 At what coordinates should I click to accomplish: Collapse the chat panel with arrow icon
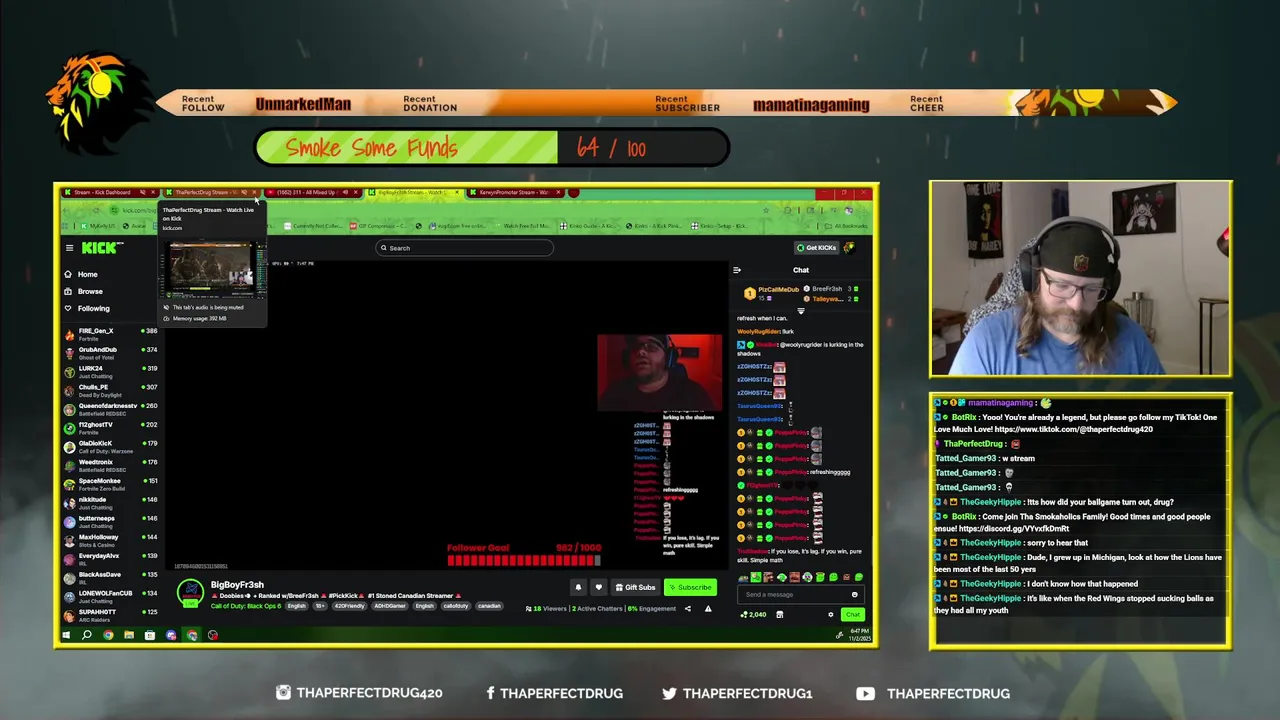[737, 270]
